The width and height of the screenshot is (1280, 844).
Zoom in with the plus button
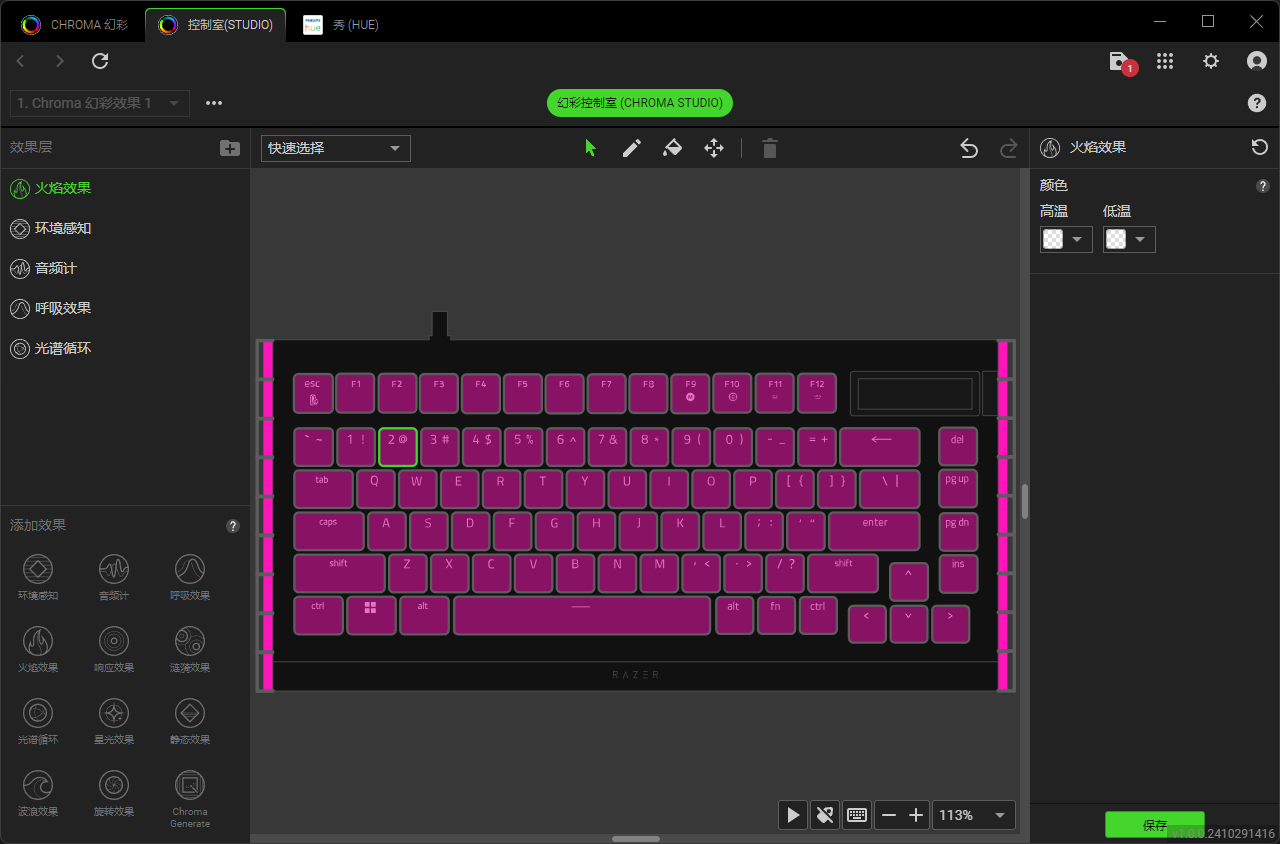(916, 815)
